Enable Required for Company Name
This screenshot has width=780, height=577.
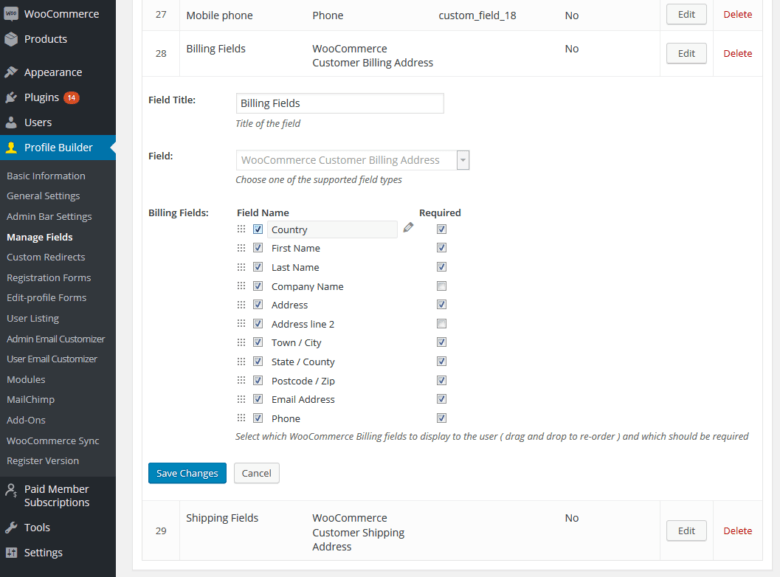tap(441, 286)
